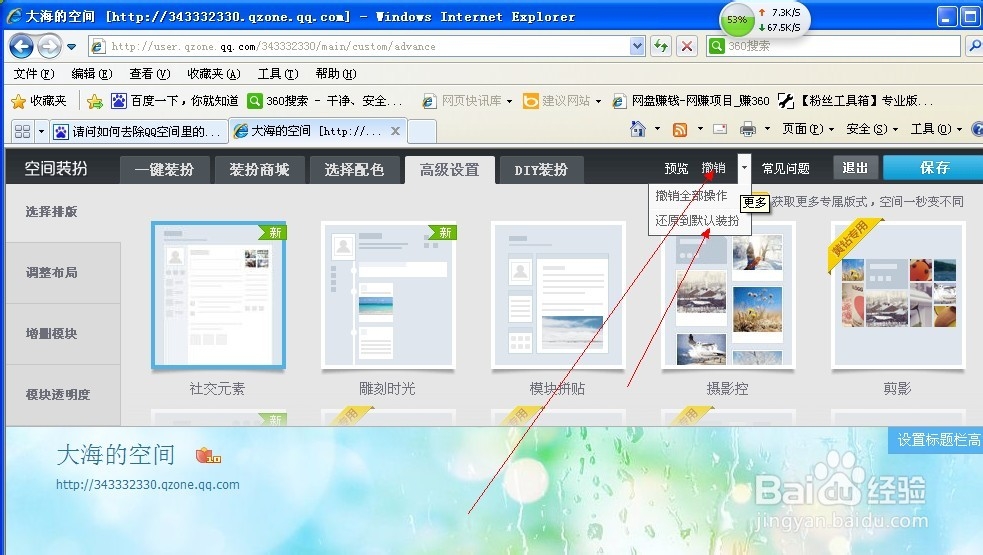Switch to the 一键装扮 tab

click(164, 170)
